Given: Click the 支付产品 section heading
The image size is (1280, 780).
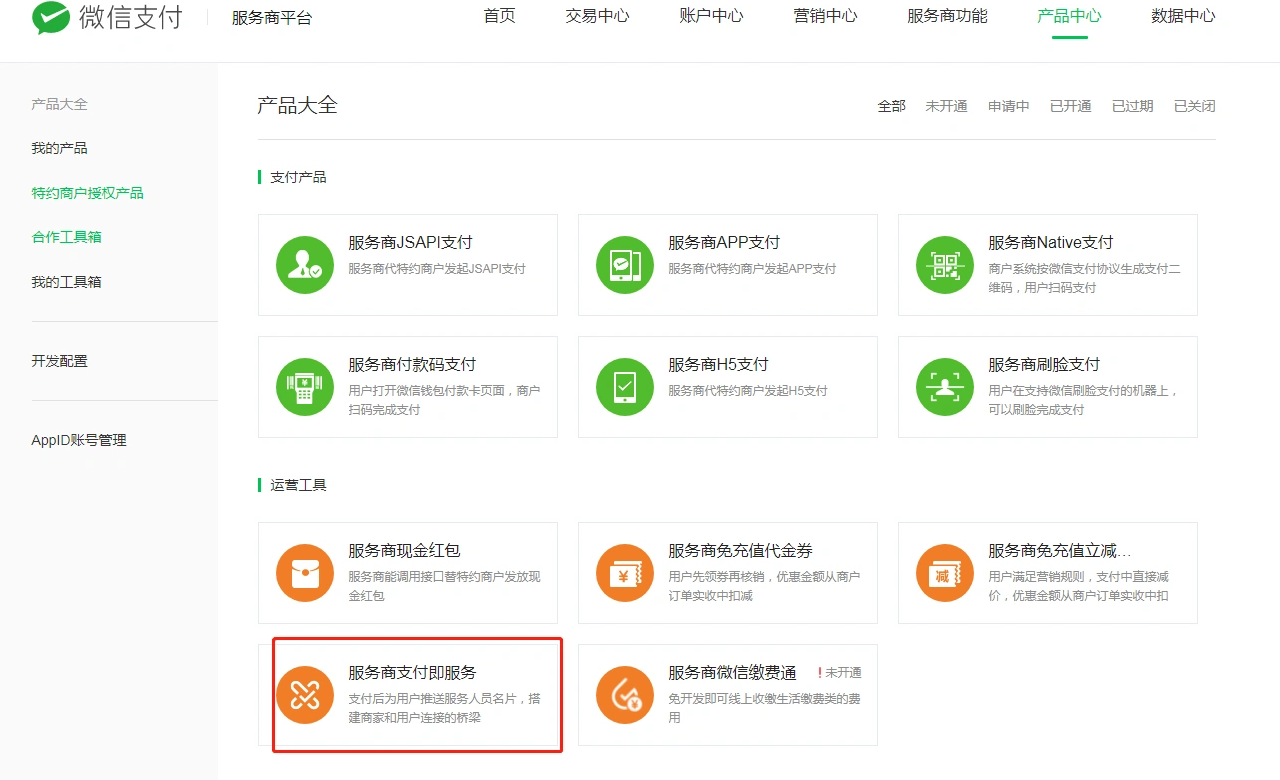Looking at the screenshot, I should tap(298, 177).
